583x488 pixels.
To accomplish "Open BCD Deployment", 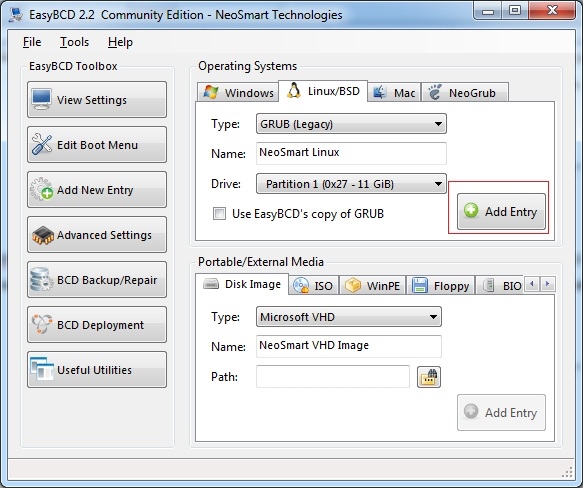I will (97, 325).
